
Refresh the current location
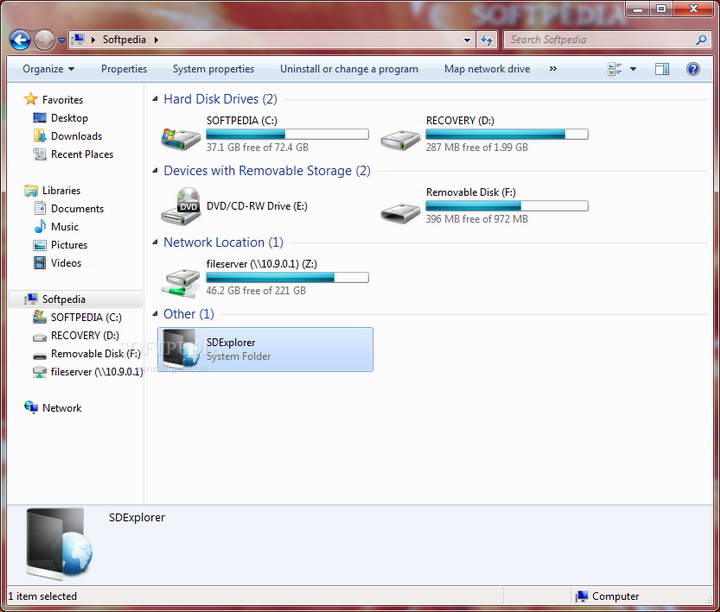point(487,40)
